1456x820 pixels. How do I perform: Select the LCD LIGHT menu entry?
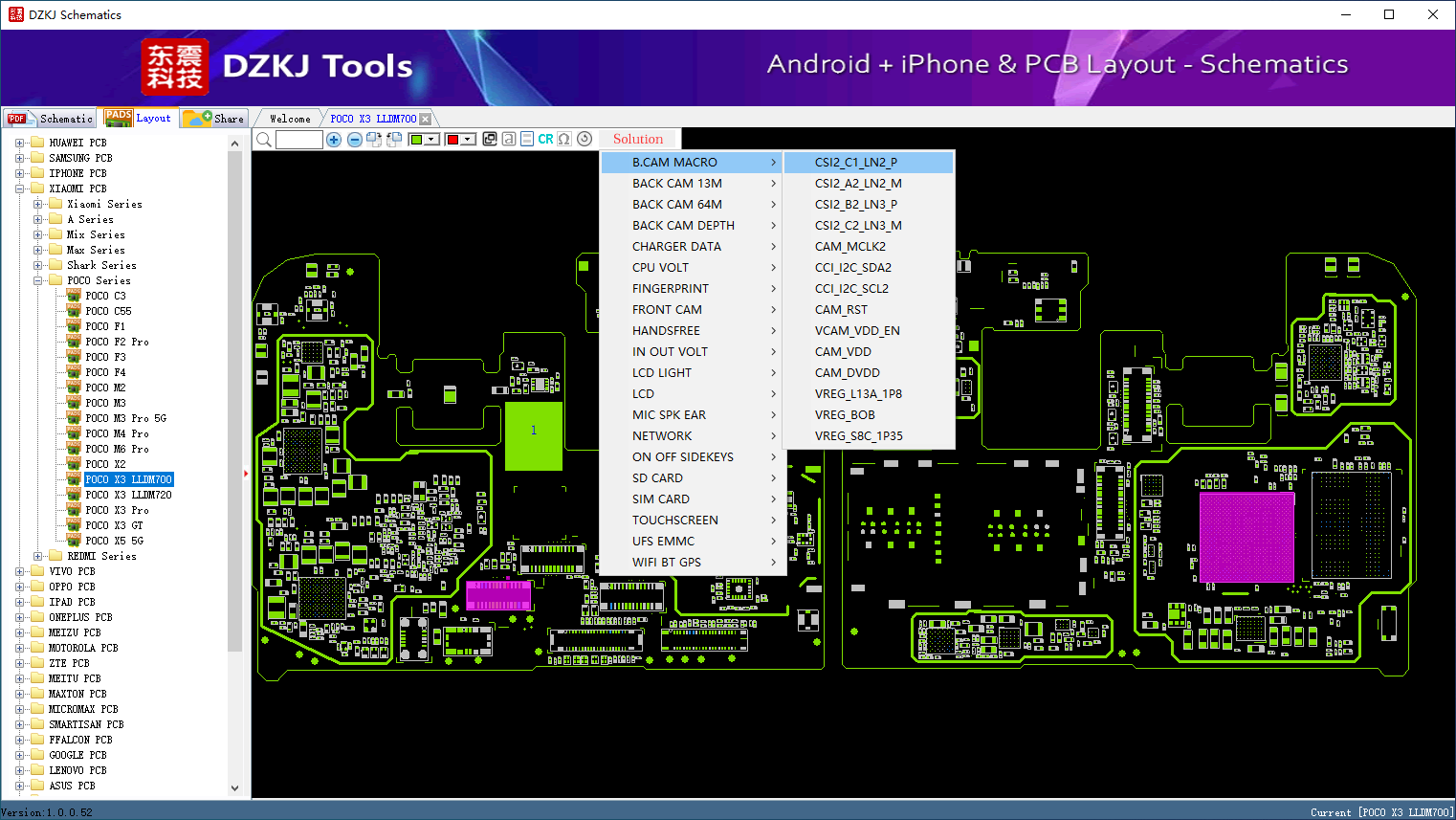693,373
